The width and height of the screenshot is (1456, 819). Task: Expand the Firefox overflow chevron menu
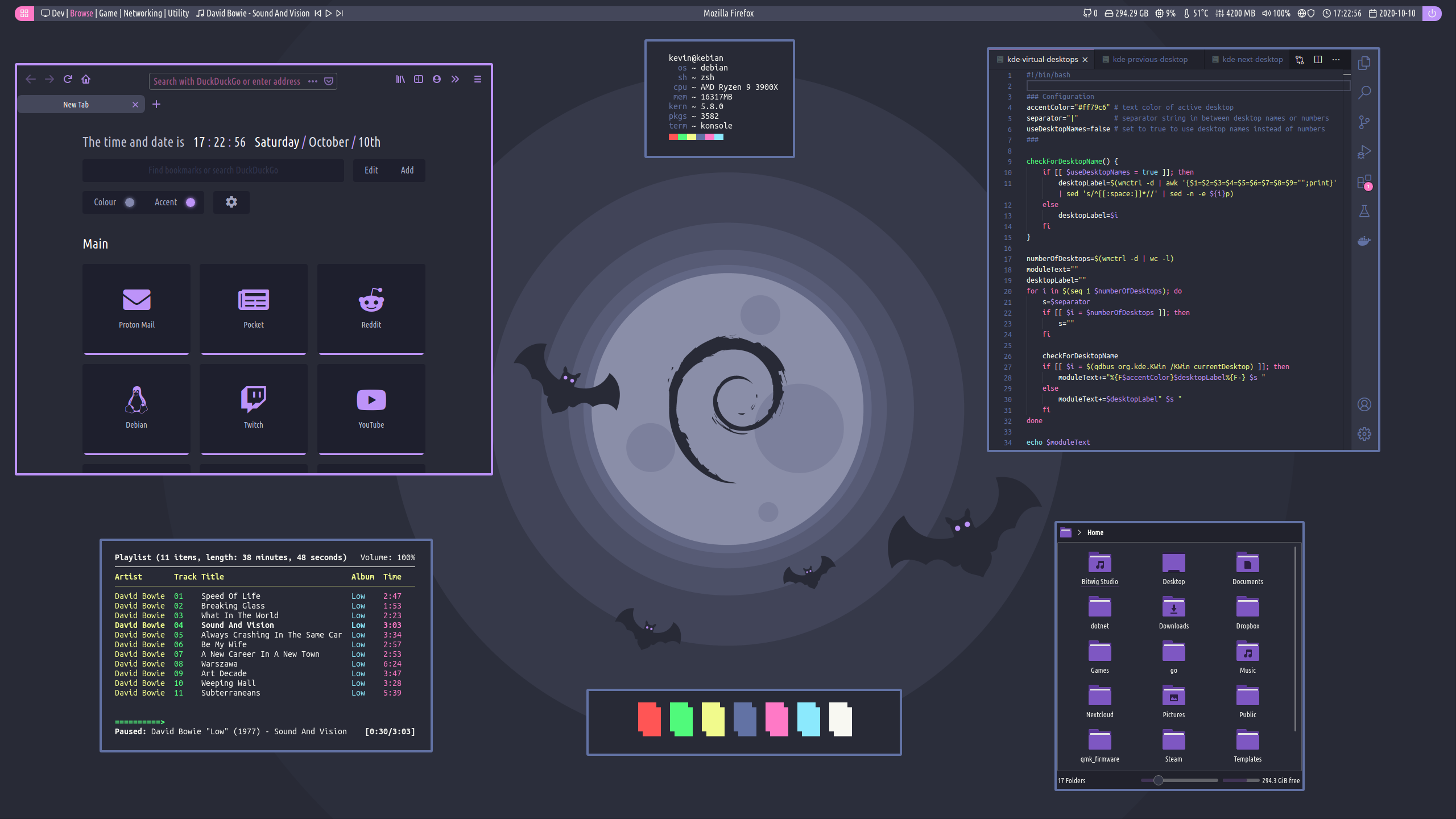point(455,80)
